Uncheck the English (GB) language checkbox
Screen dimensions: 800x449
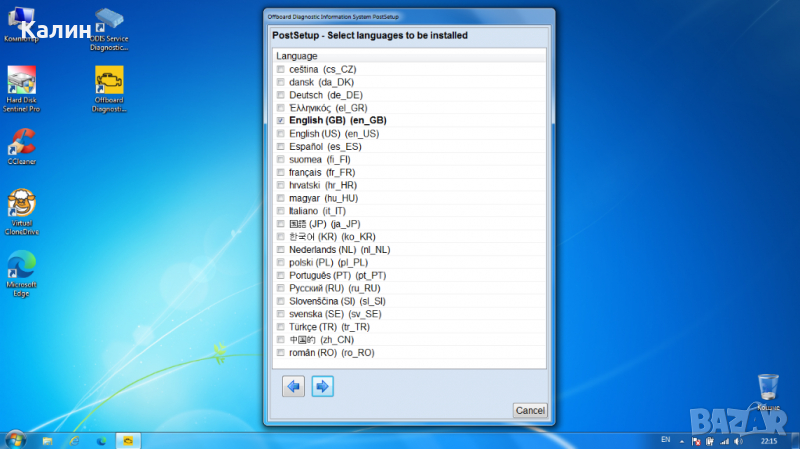tap(279, 120)
